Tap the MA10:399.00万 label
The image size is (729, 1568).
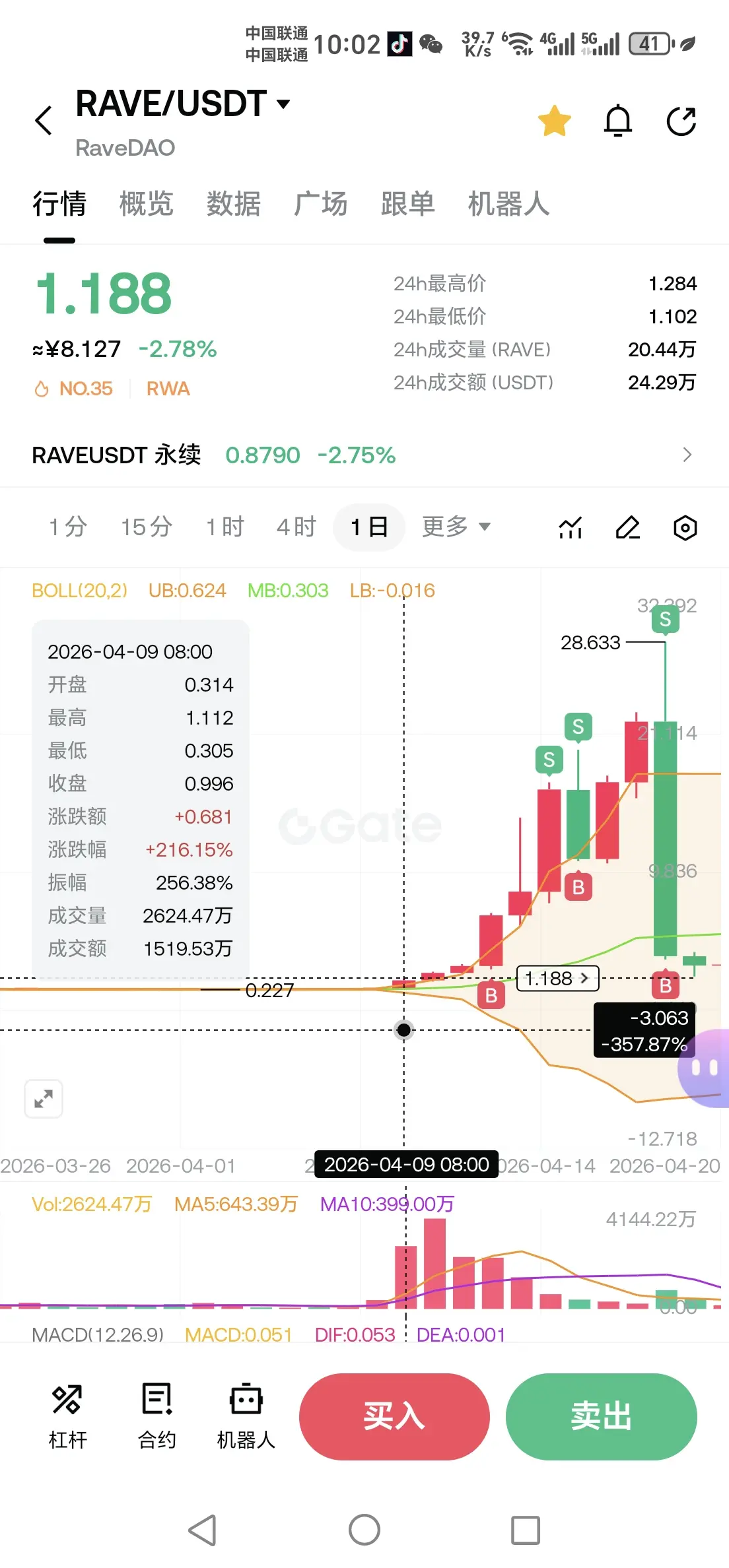387,1204
